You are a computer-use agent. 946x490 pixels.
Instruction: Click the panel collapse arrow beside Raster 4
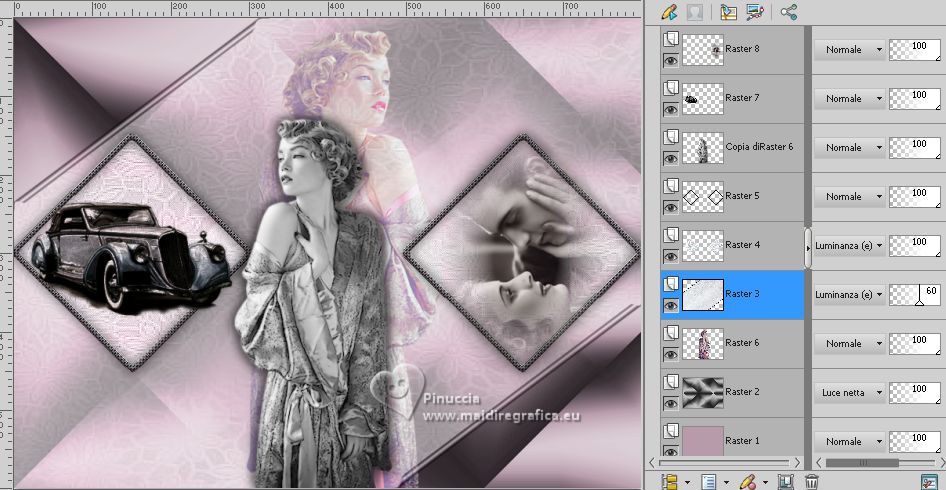(808, 248)
